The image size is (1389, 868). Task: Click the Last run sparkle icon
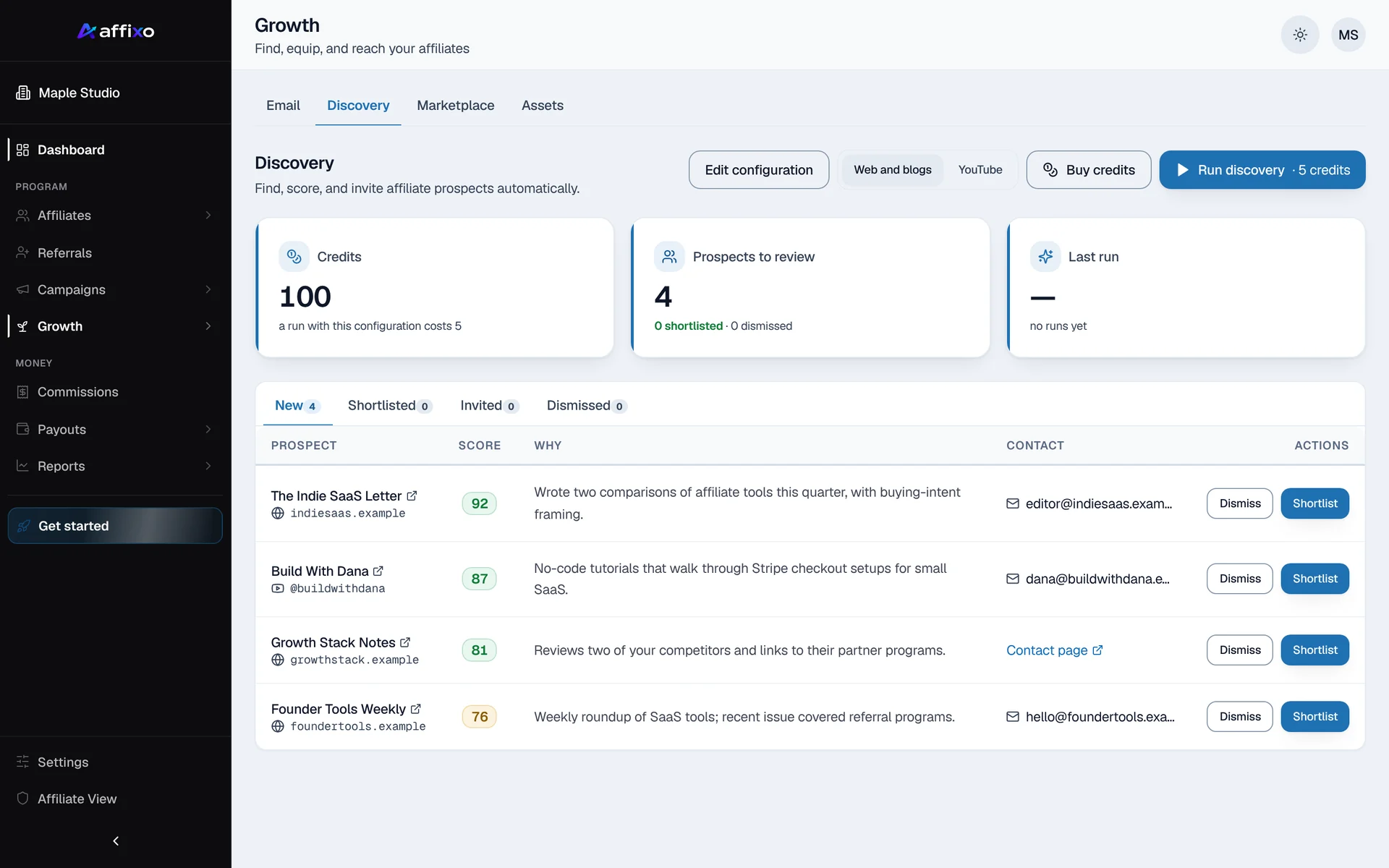(x=1045, y=256)
